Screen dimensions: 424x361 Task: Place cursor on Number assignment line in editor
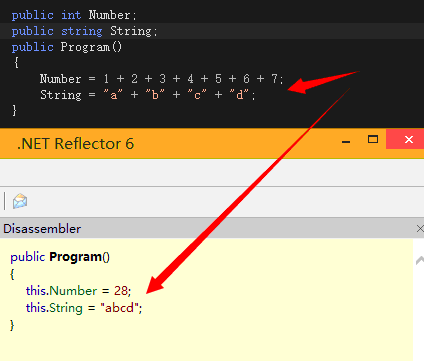point(161,79)
